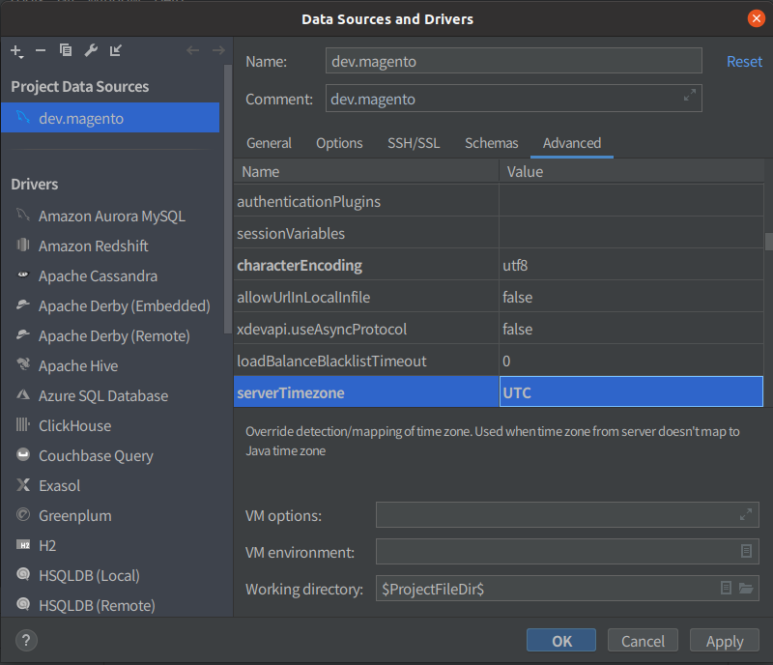773x665 pixels.
Task: Click the utf8 value cell
Action: (x=631, y=265)
